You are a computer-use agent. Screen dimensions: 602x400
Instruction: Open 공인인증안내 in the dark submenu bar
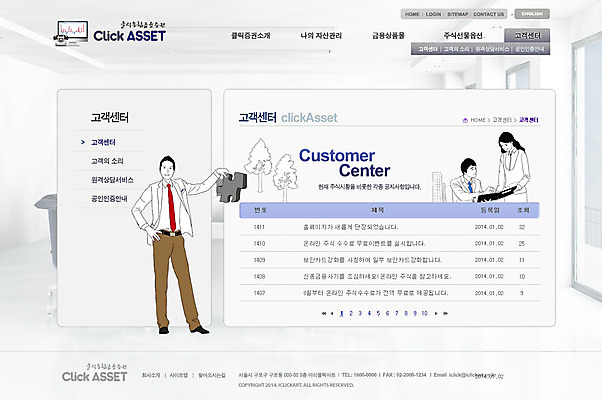click(x=529, y=49)
